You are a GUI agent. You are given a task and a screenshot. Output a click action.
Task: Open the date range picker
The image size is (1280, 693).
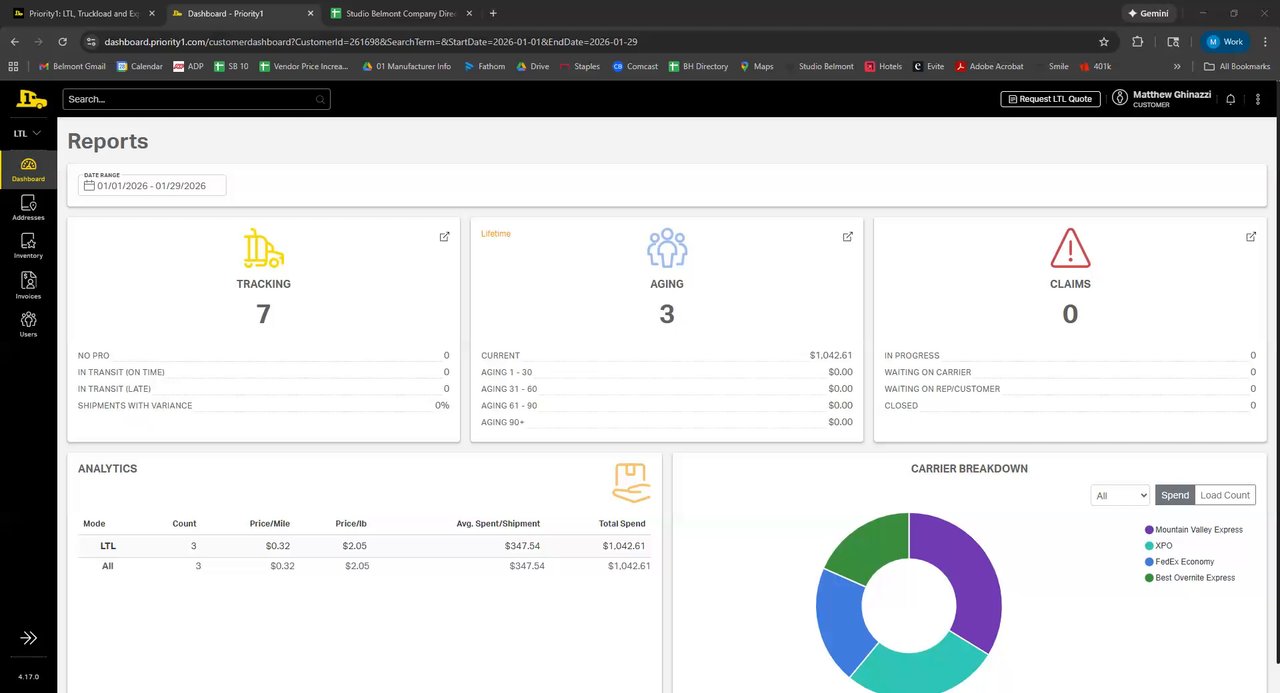coord(152,185)
